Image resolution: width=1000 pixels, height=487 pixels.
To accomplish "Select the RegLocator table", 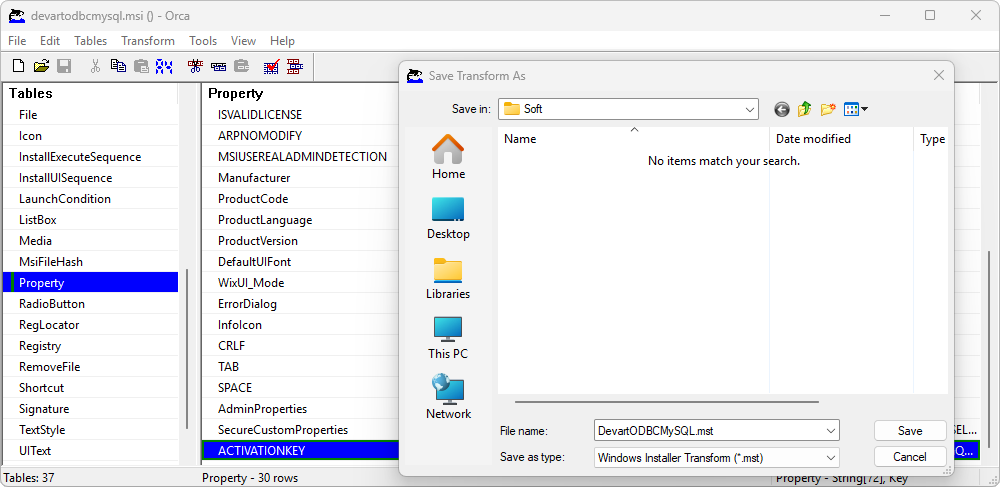I will click(91, 325).
